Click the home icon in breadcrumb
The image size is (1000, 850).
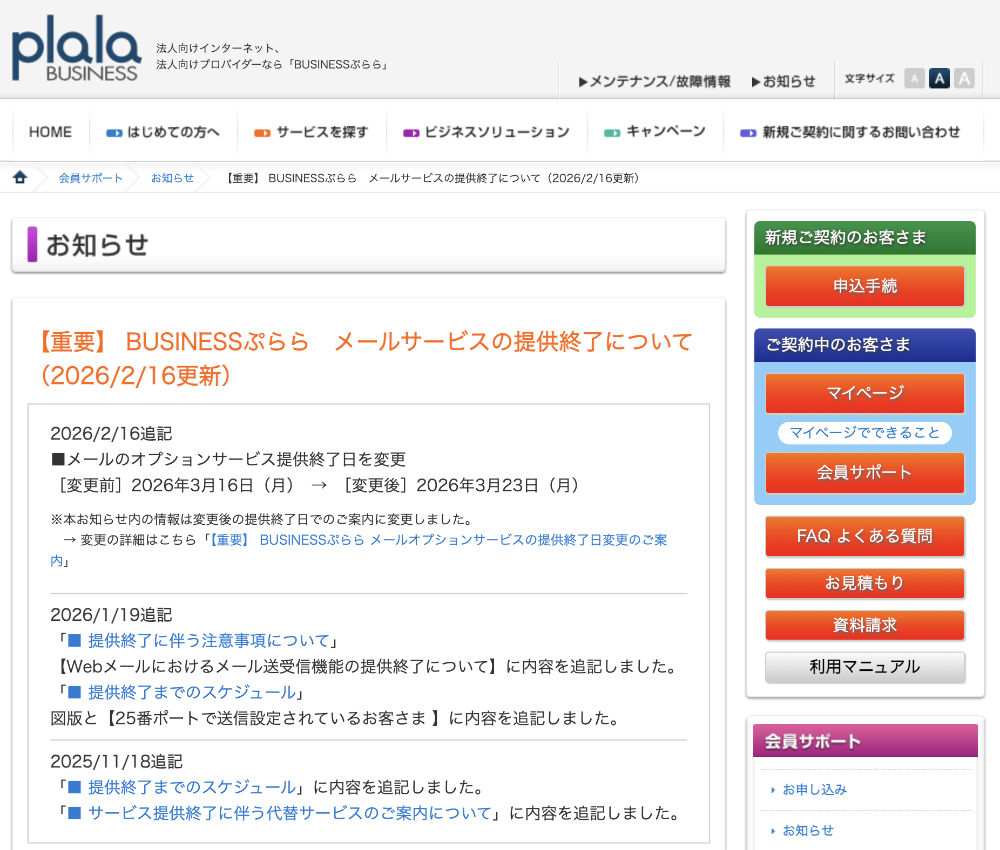pyautogui.click(x=20, y=178)
